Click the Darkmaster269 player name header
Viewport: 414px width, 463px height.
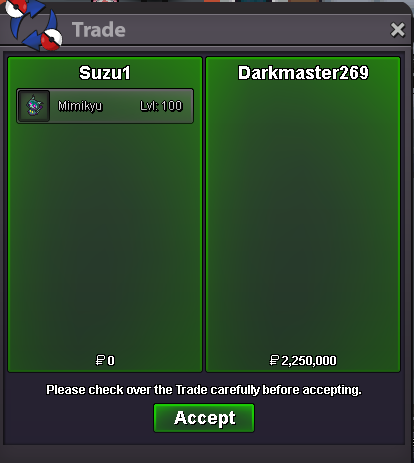pyautogui.click(x=303, y=73)
